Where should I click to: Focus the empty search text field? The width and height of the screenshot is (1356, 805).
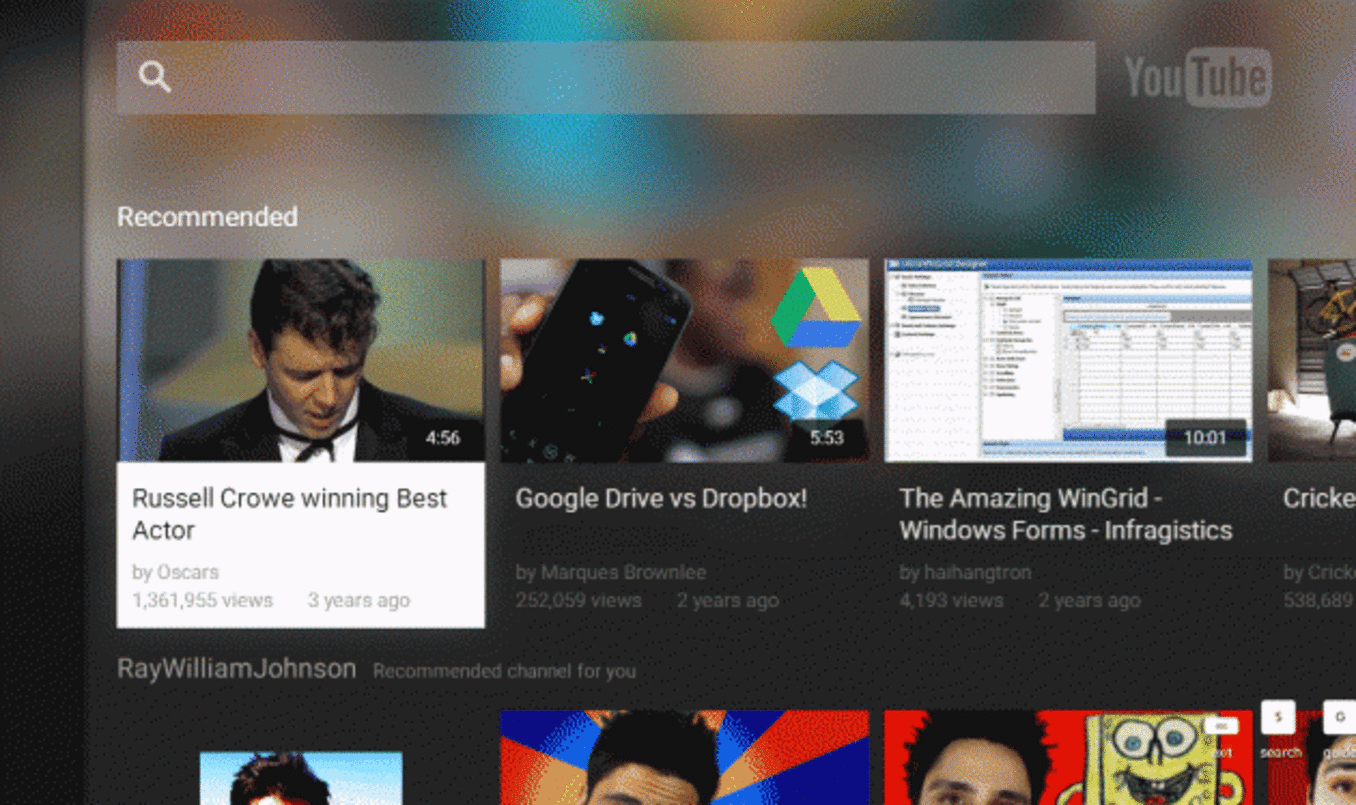(630, 77)
